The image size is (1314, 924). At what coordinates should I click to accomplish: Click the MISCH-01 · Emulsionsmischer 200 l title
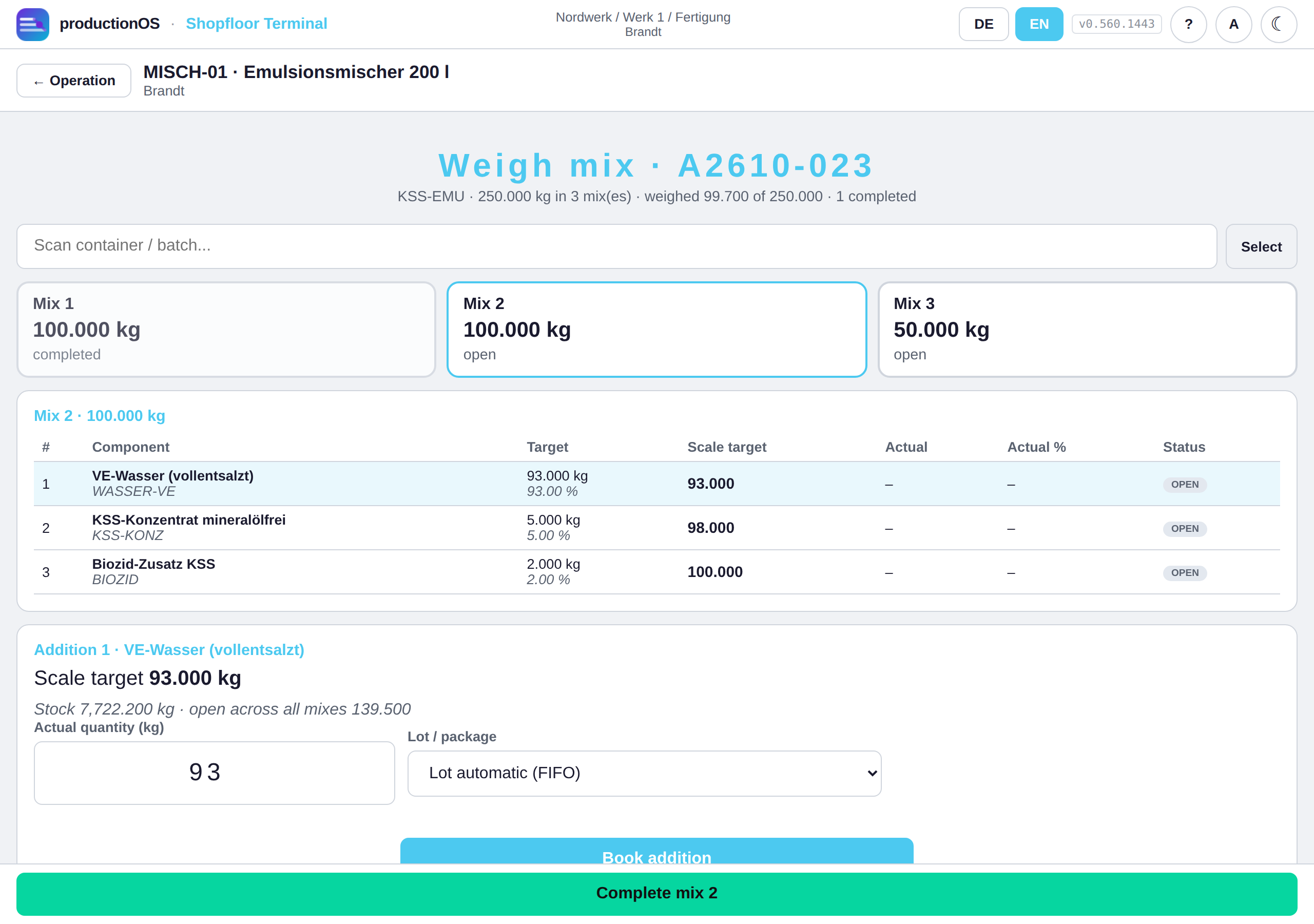pyautogui.click(x=296, y=72)
